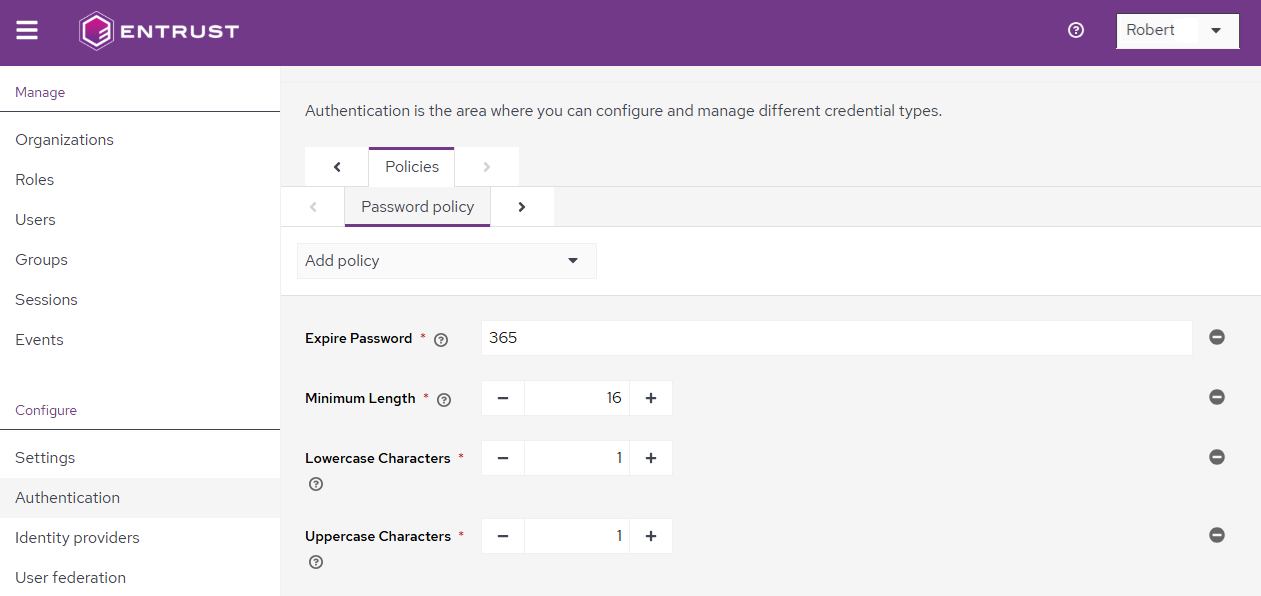Select the Password policy tab
The height and width of the screenshot is (596, 1261).
(417, 207)
